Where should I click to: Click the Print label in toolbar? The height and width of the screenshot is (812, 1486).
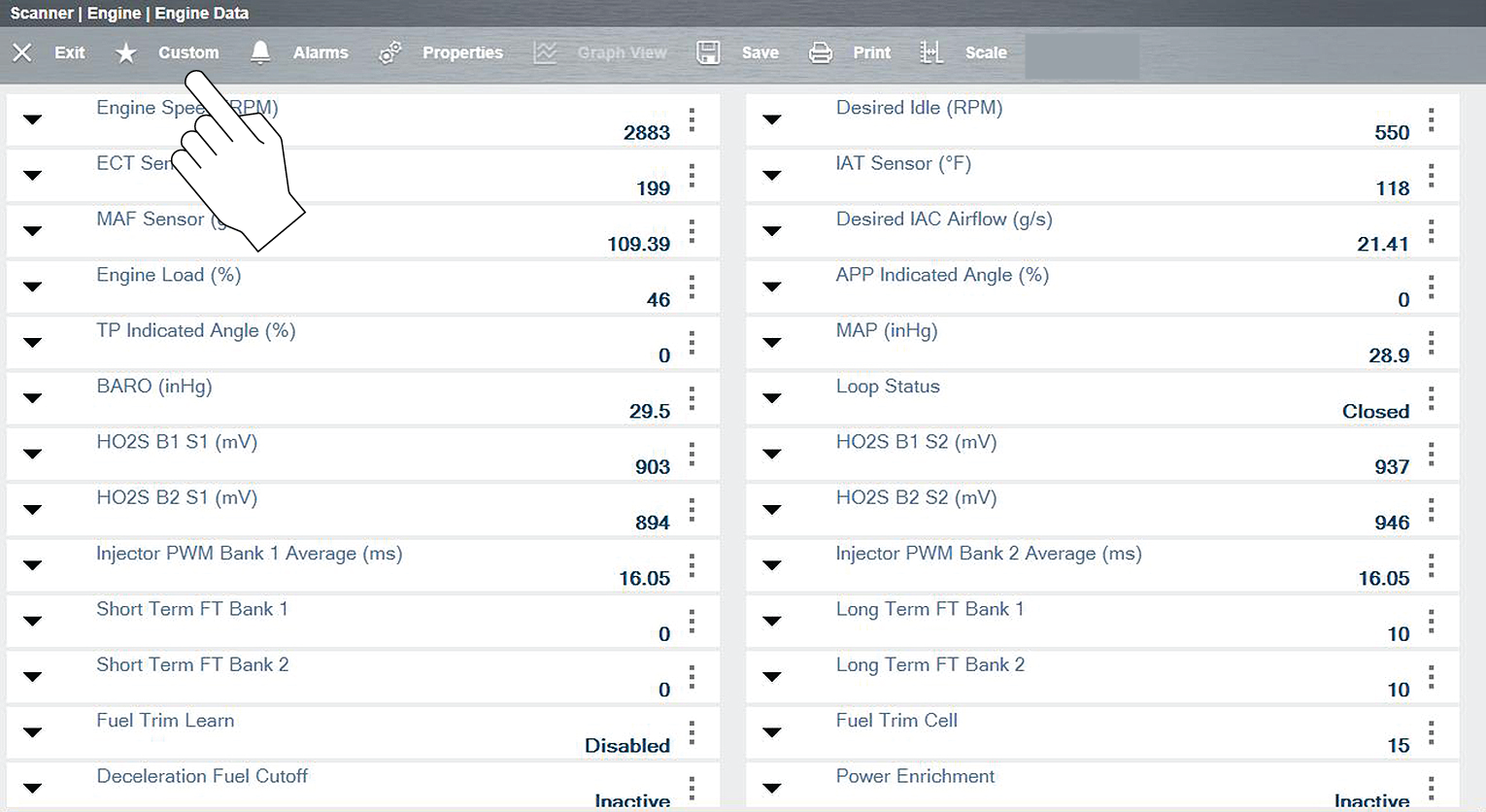[x=871, y=52]
